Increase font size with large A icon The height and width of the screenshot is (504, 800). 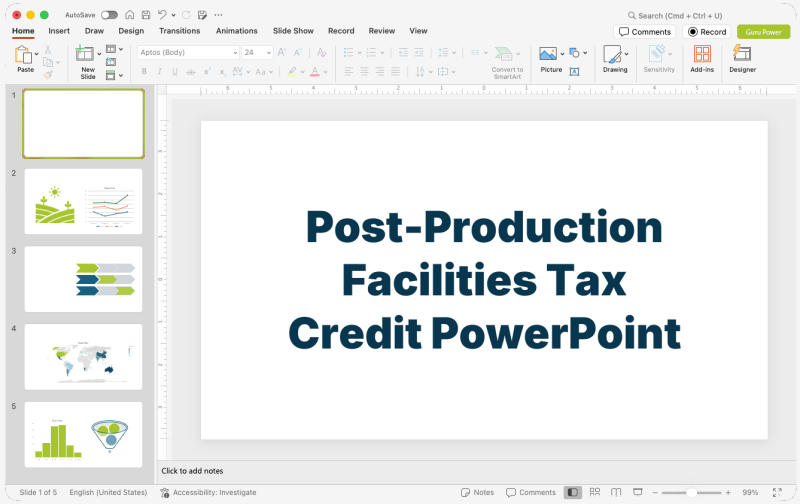tap(282, 52)
